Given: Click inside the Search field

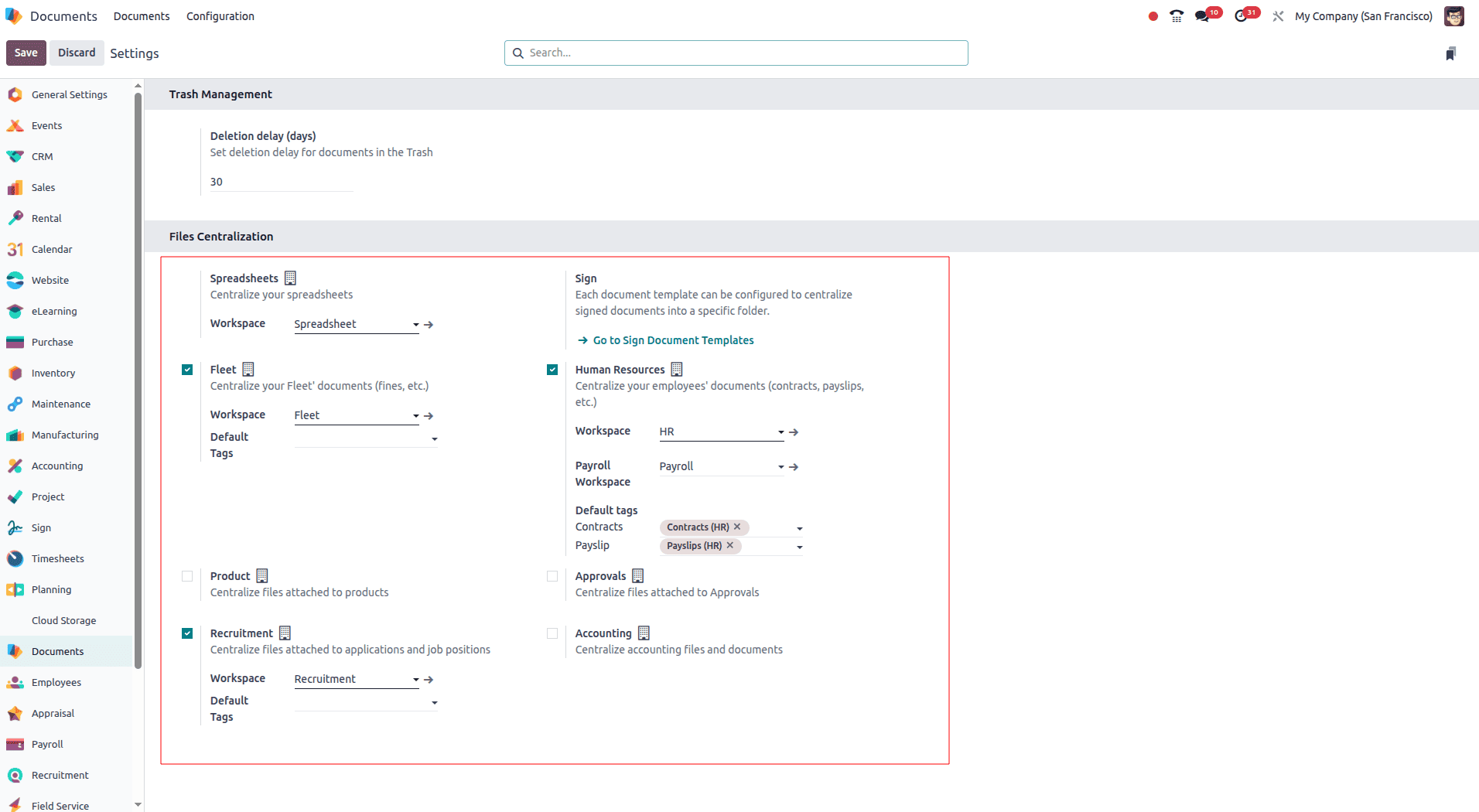Looking at the screenshot, I should tap(735, 53).
